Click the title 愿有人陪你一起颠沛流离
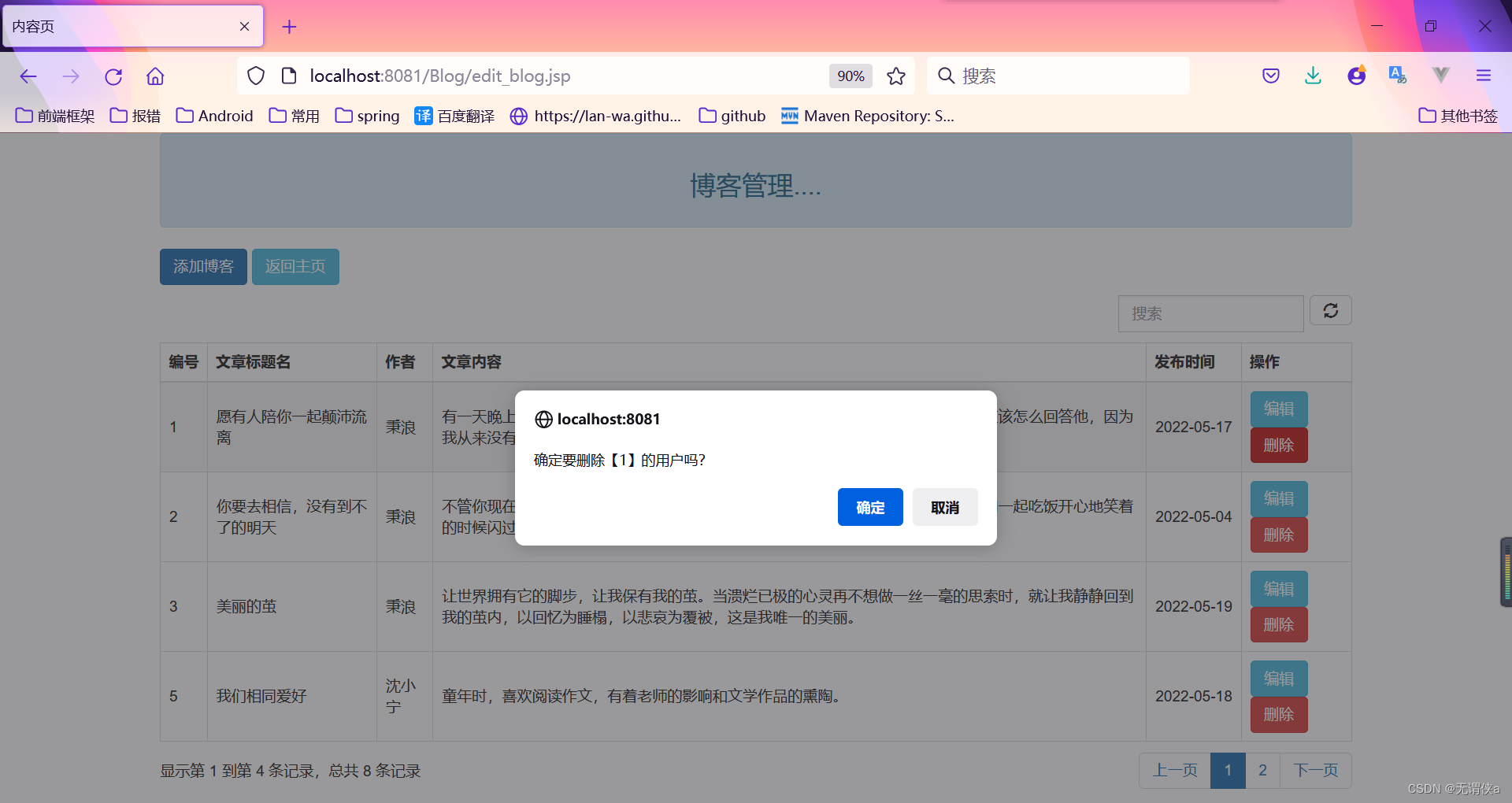 tap(291, 427)
